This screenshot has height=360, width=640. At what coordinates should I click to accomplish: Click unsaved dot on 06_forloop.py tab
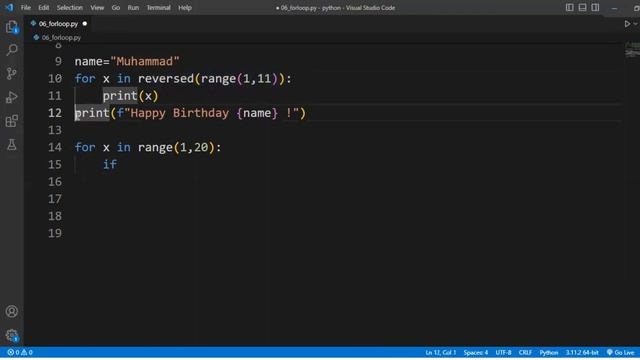[85, 24]
